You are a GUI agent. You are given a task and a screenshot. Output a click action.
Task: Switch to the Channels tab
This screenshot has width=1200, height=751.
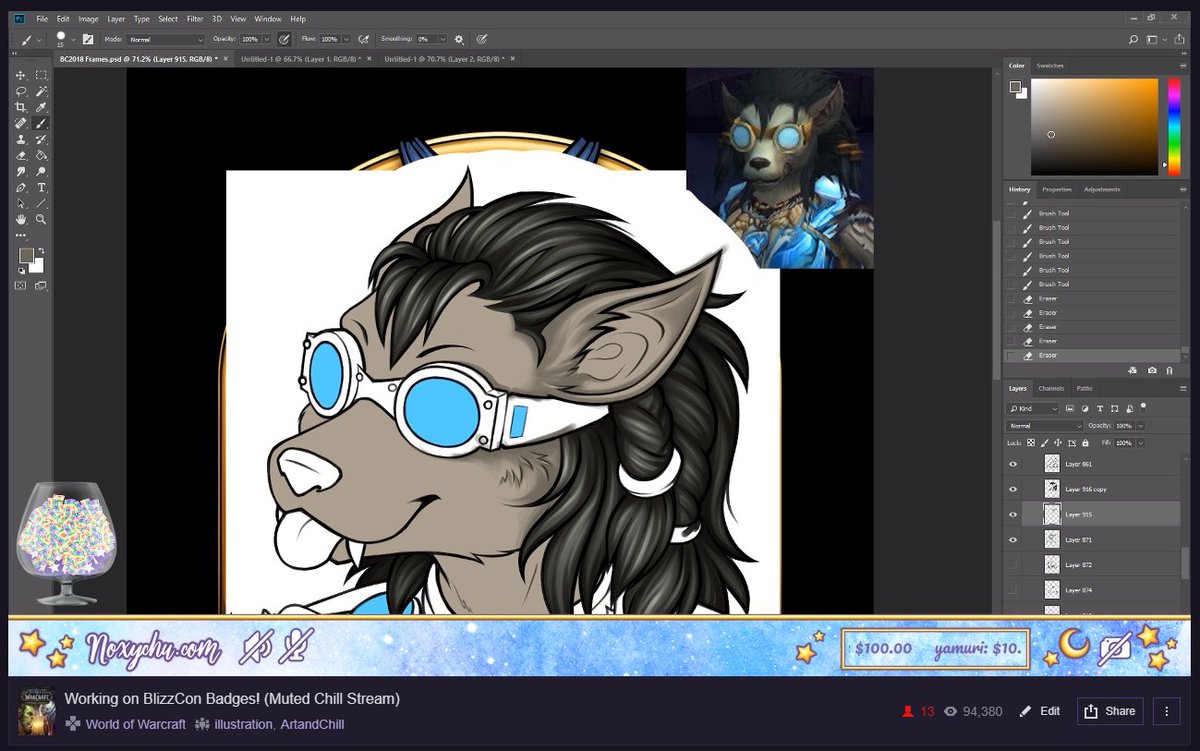[x=1051, y=388]
